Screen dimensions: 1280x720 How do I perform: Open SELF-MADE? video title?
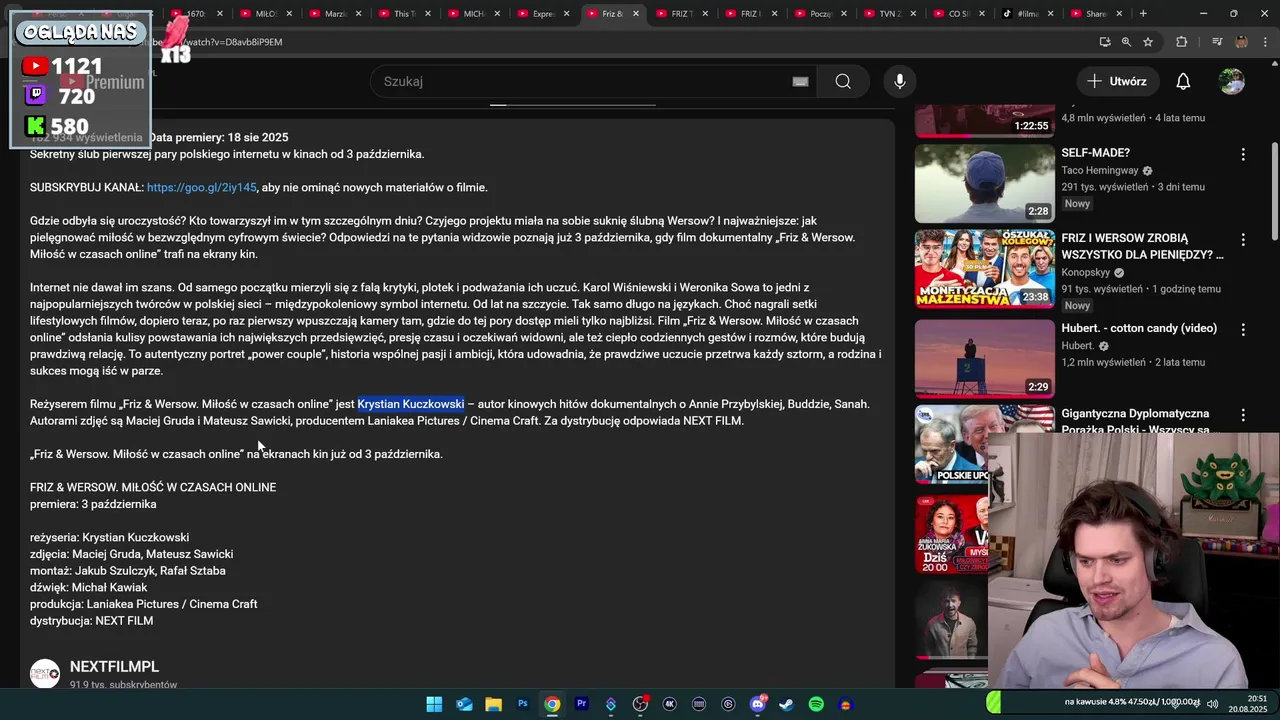point(1096,153)
